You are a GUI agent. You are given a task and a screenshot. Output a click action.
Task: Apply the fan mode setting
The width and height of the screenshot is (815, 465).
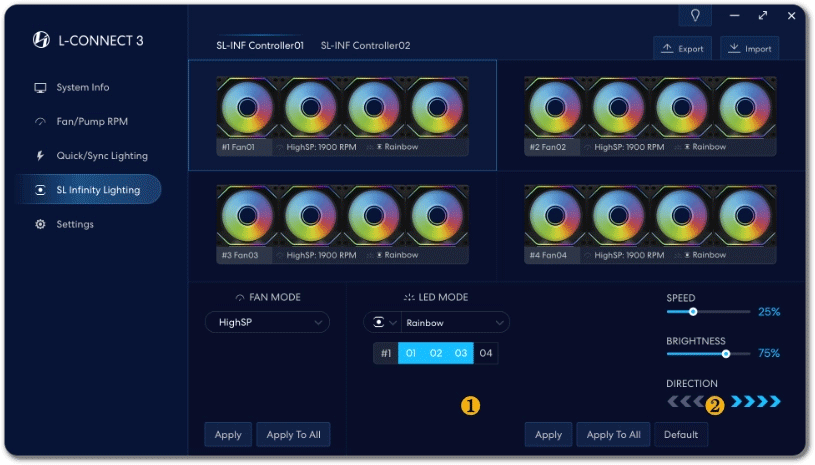[x=228, y=434]
